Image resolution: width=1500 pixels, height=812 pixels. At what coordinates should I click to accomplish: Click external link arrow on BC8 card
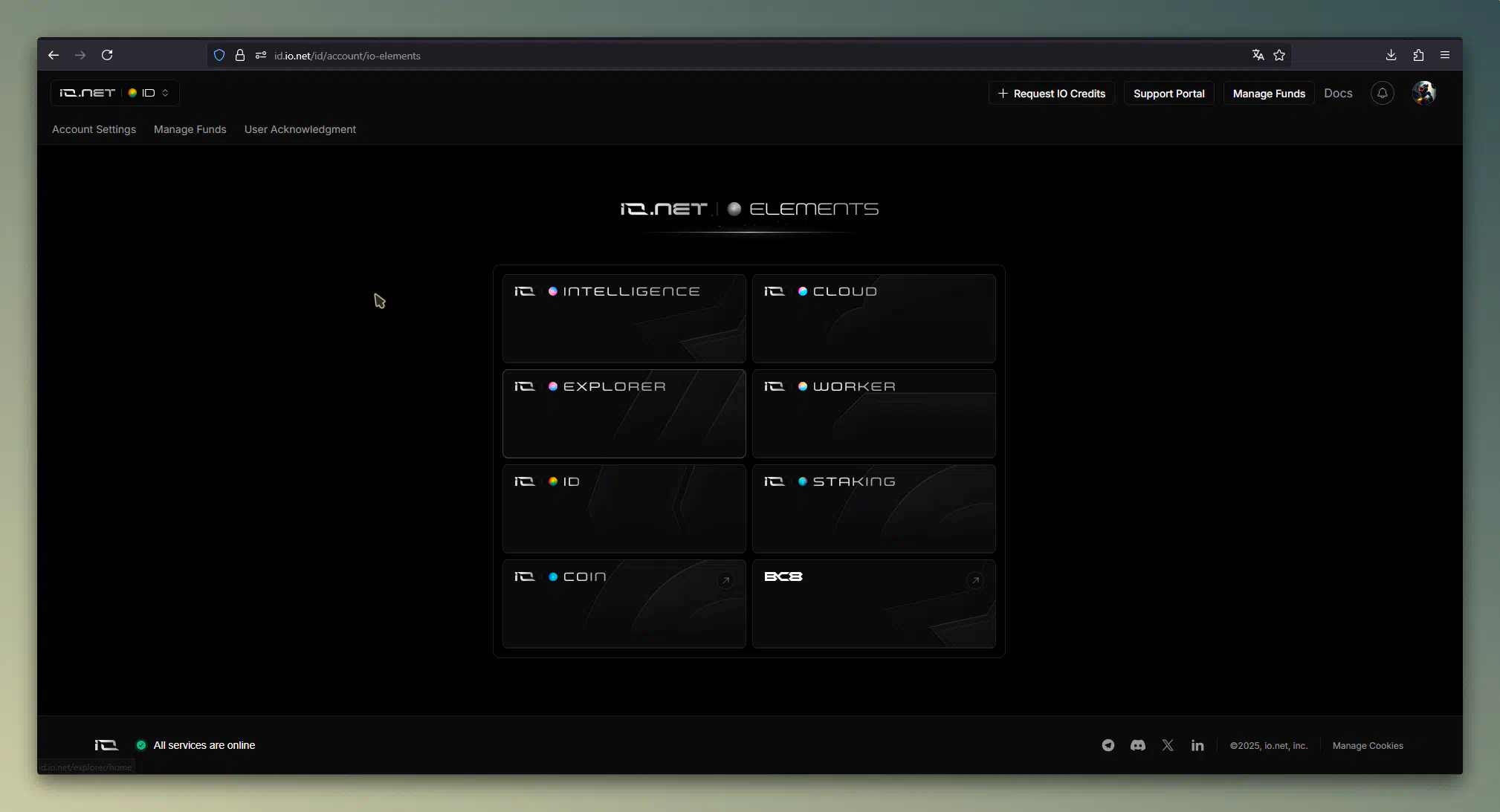pos(976,580)
